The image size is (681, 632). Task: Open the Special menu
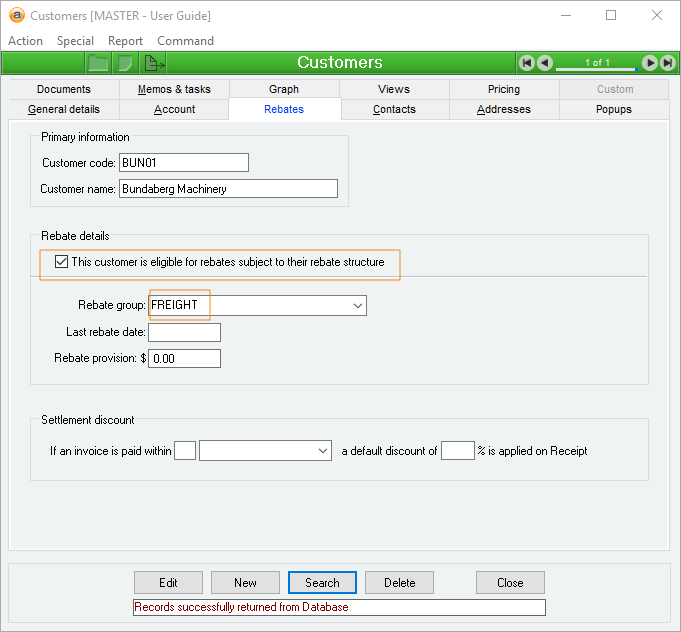[x=75, y=41]
